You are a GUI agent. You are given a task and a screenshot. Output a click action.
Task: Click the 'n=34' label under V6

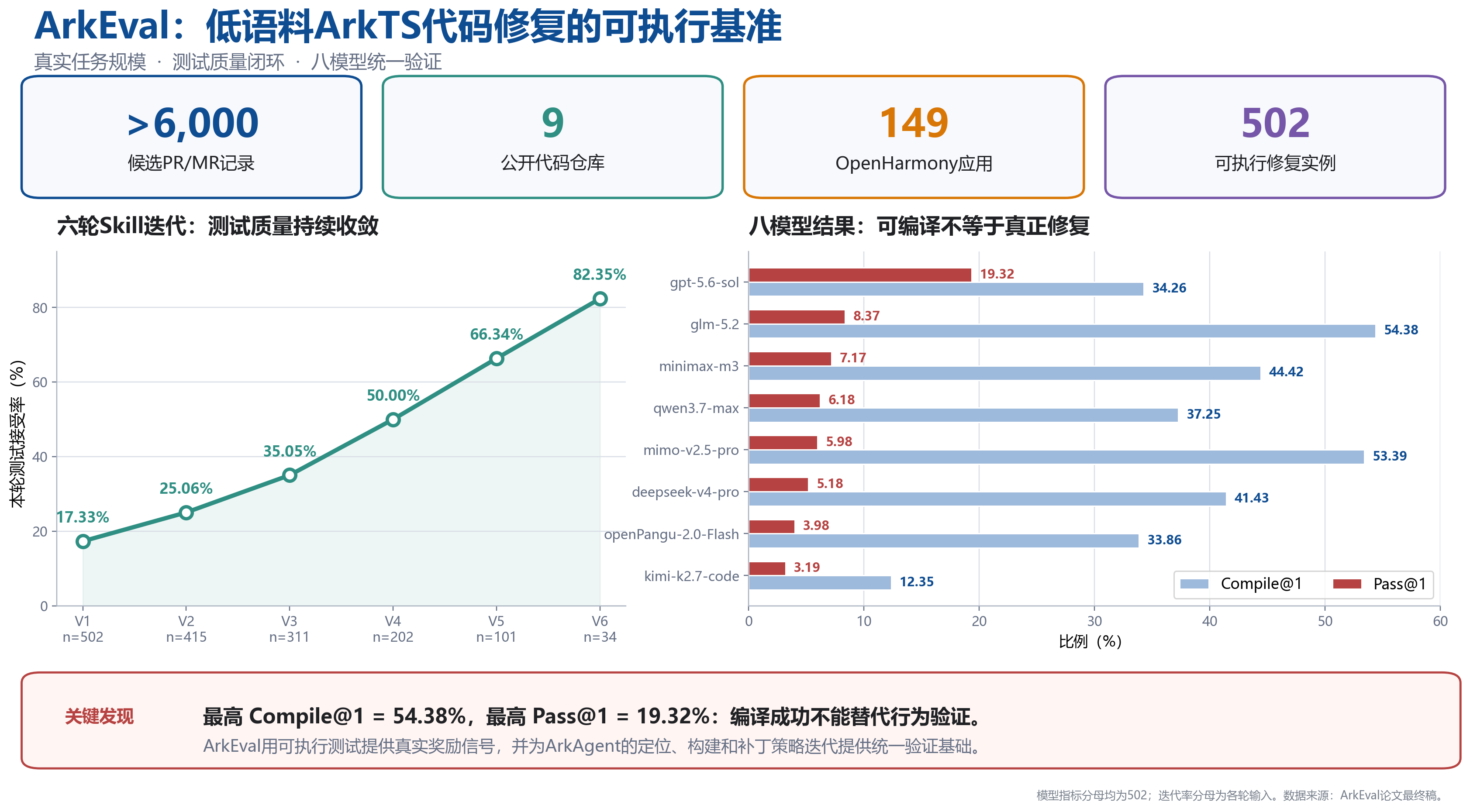pyautogui.click(x=600, y=637)
